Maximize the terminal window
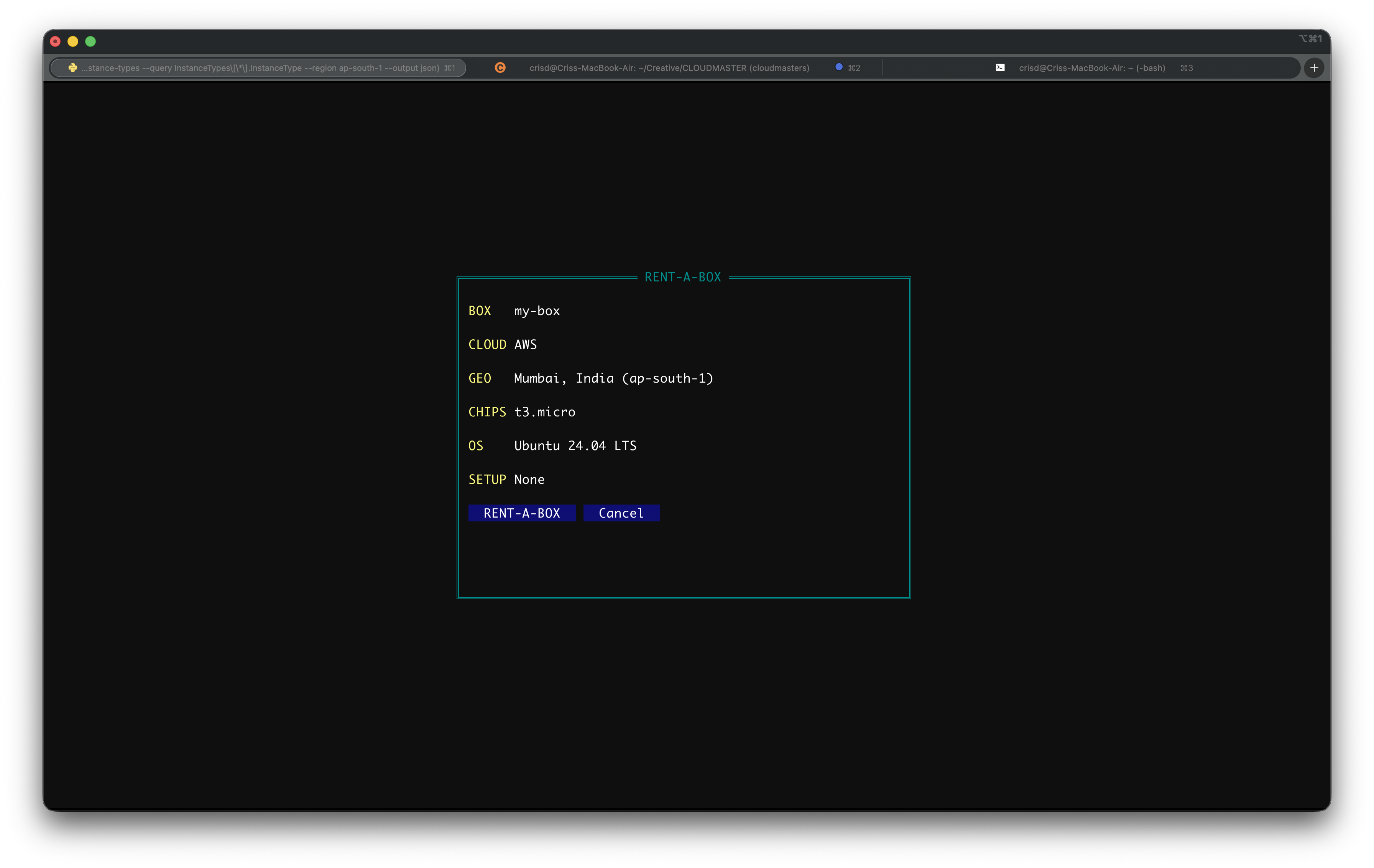Viewport: 1374px width, 868px height. pos(91,41)
